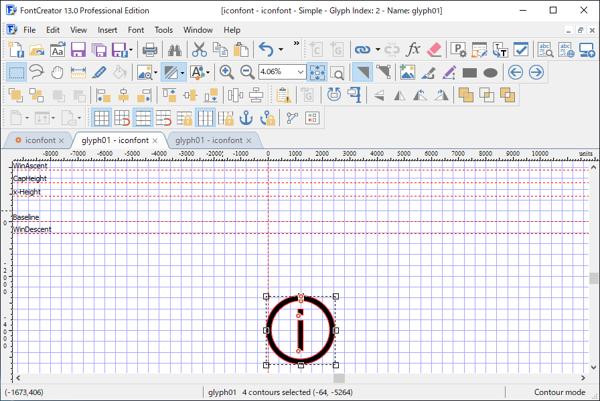
Task: Click the Import Image icon
Action: [x=407, y=72]
